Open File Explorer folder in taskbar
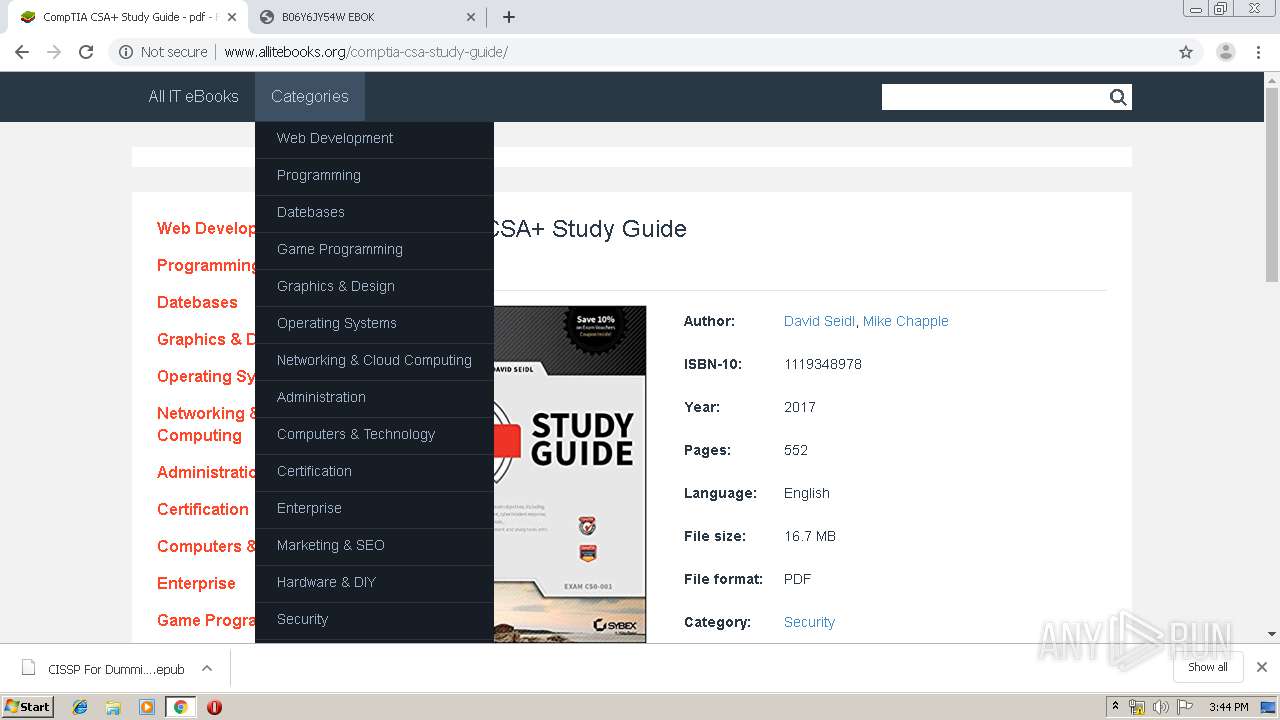The height and width of the screenshot is (720, 1280). pos(113,707)
